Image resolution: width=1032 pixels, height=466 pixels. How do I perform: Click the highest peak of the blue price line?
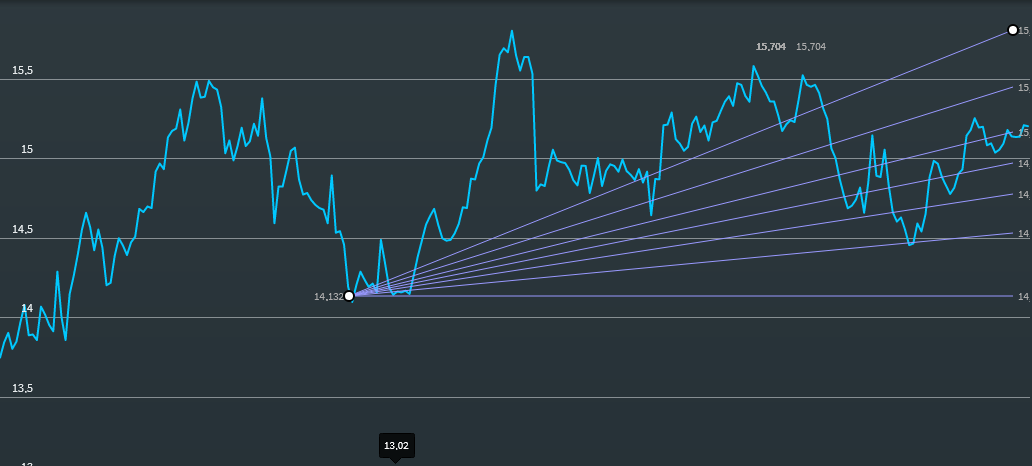pyautogui.click(x=512, y=31)
